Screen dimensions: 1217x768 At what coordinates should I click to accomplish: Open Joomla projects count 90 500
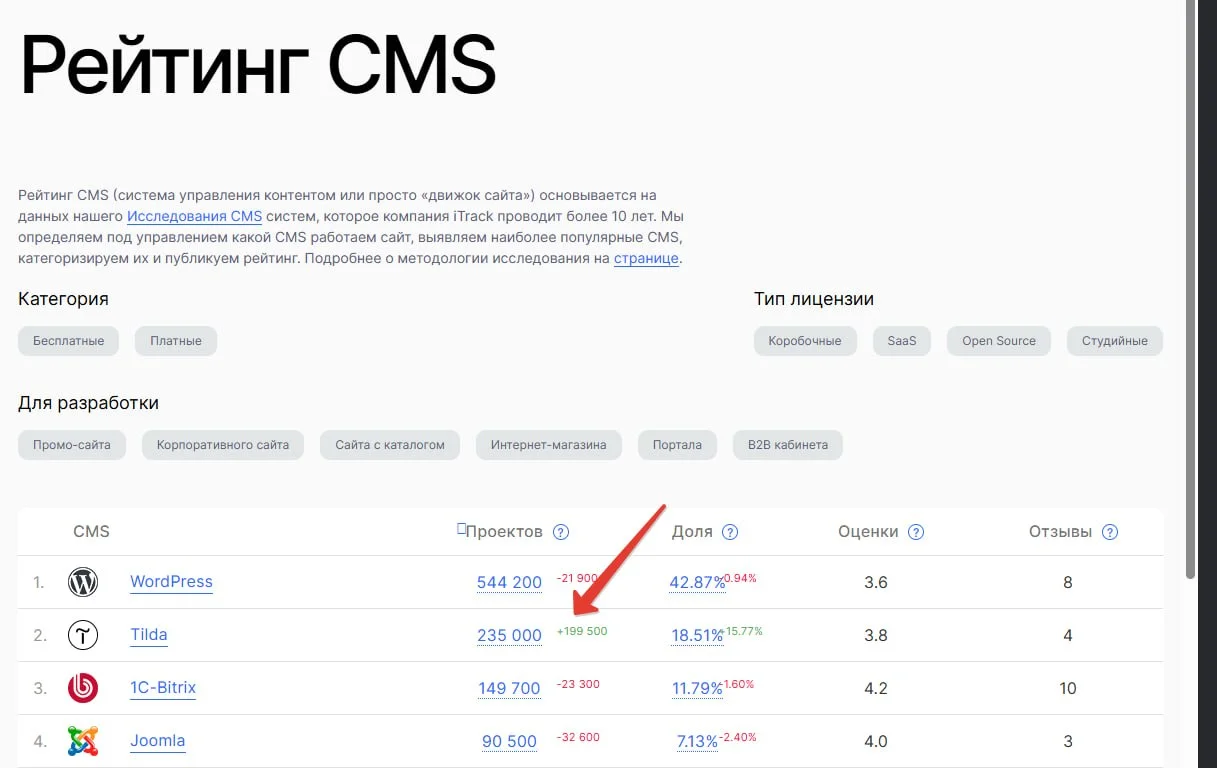pos(509,742)
